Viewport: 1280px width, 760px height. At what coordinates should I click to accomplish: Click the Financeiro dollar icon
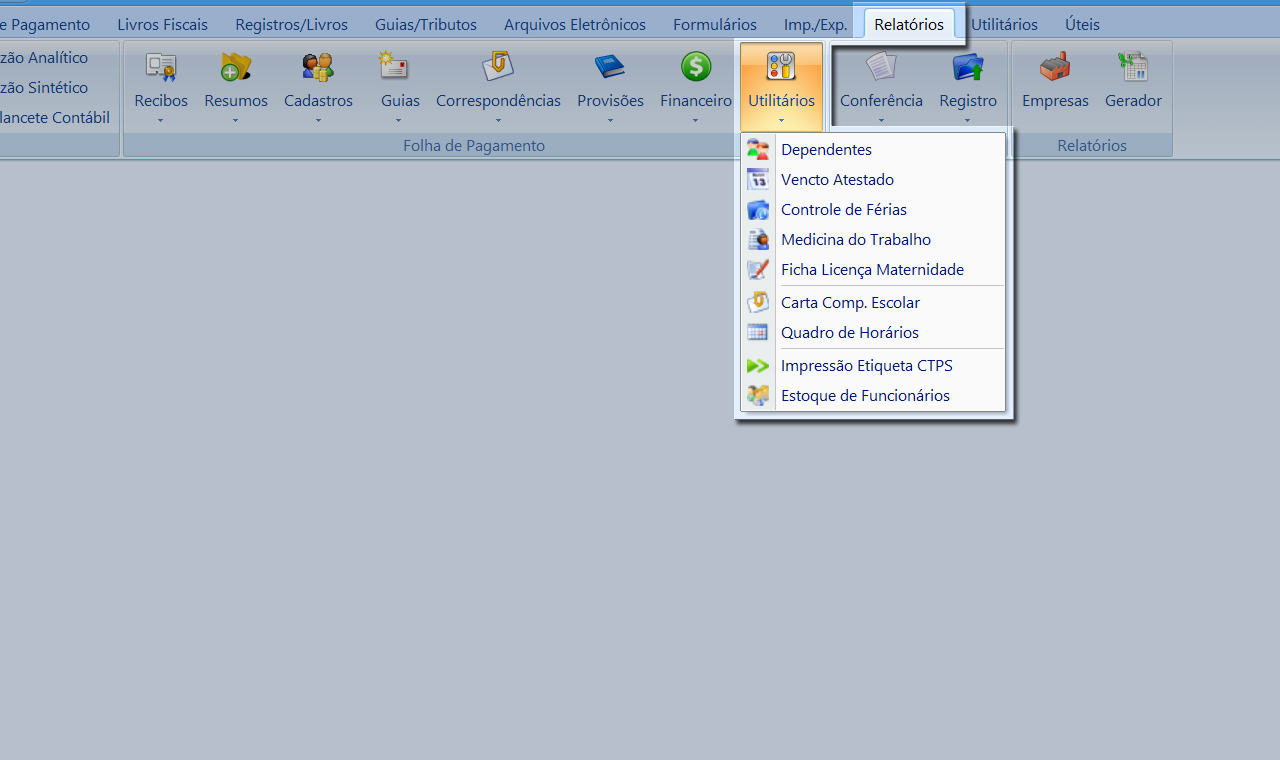coord(696,68)
